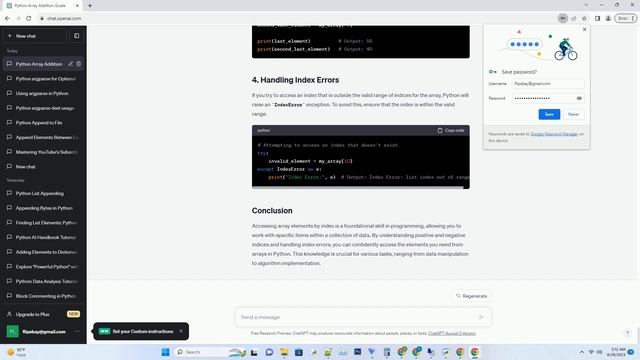Screen dimensions: 640x360
Task: Delete the Python Array Addition chat via trash icon
Action: (79, 64)
